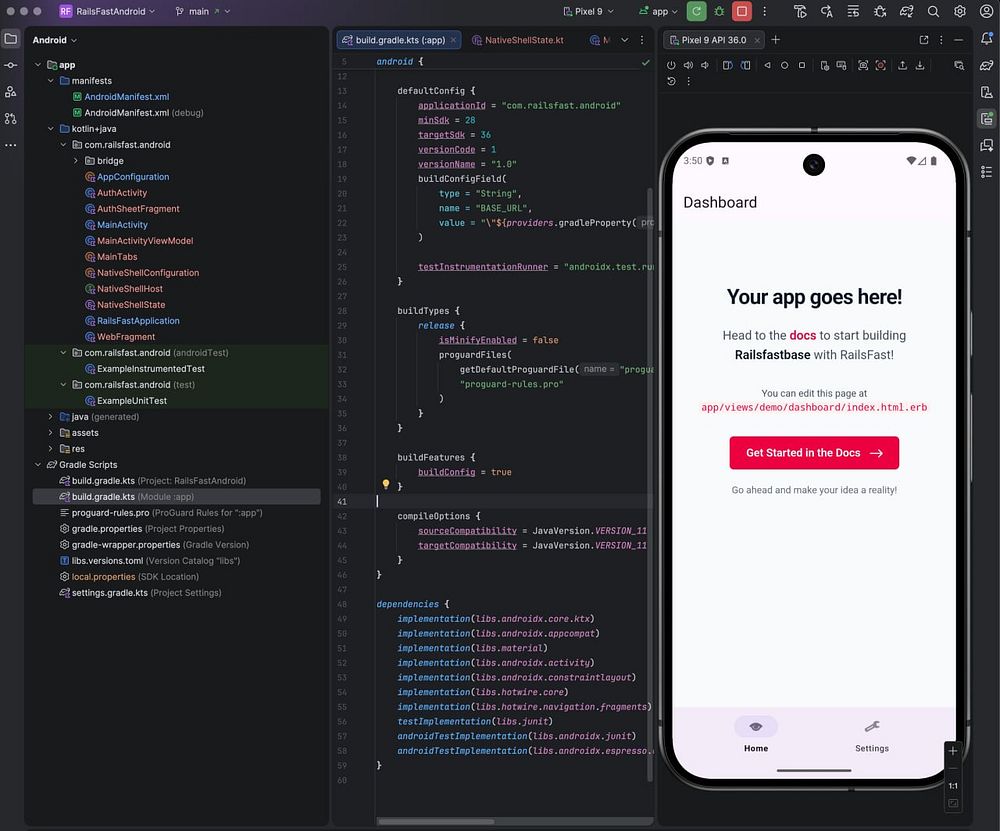Viewport: 1000px width, 831px height.
Task: Zoom in emulator with plus button
Action: tap(953, 751)
